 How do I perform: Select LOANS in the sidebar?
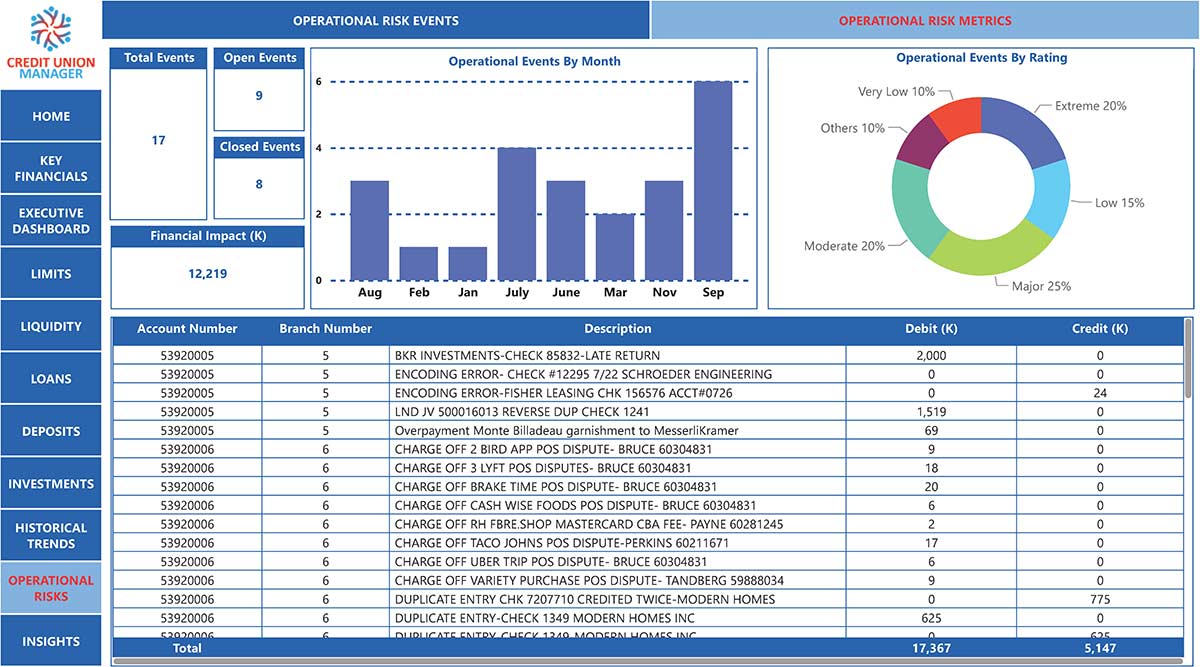[x=51, y=379]
